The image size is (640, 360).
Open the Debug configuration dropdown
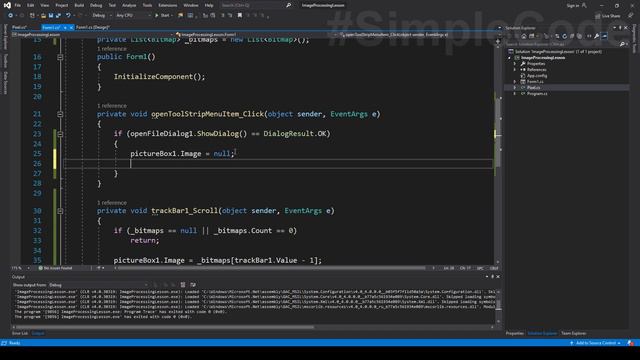[x=101, y=16]
